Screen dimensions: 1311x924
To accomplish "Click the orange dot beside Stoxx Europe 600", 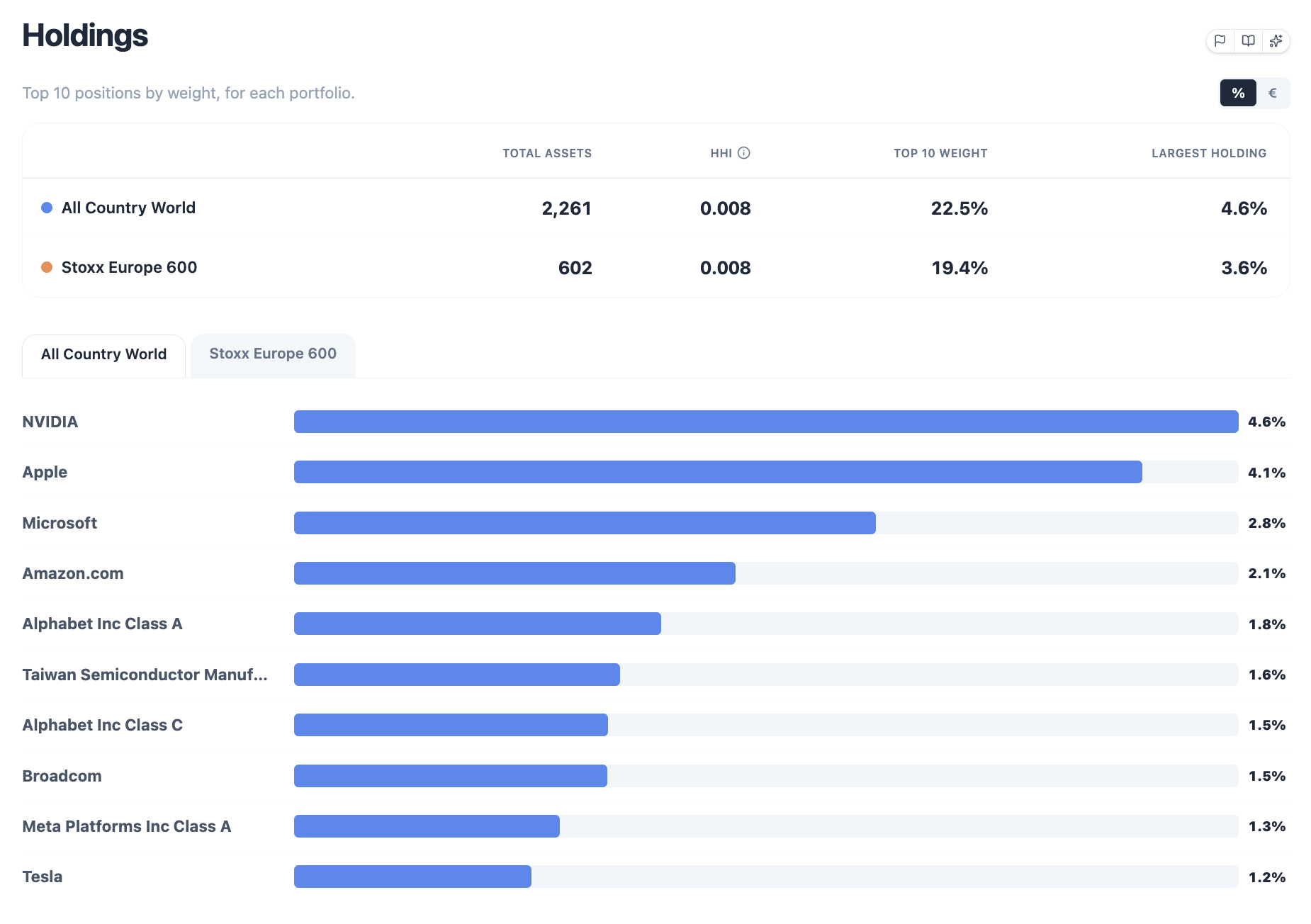I will (x=47, y=267).
